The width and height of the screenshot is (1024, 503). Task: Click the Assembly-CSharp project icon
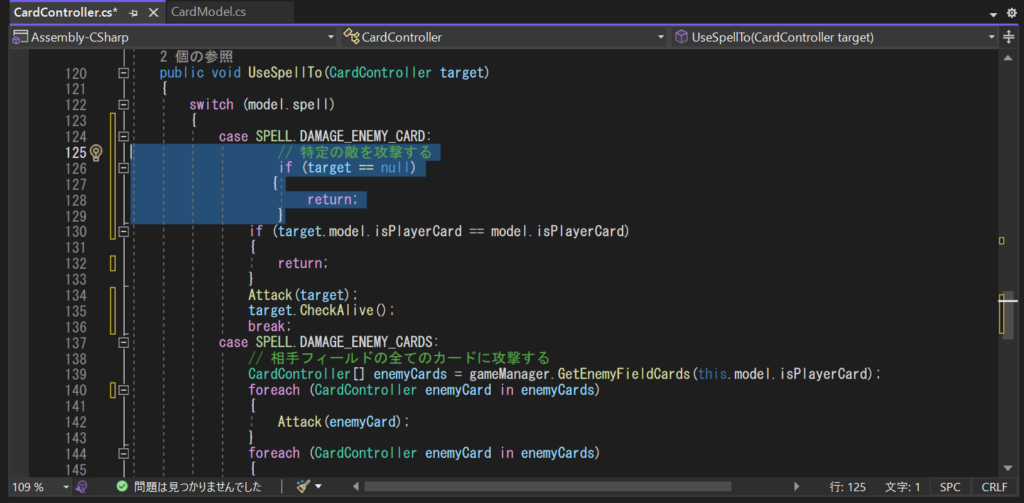click(x=20, y=37)
